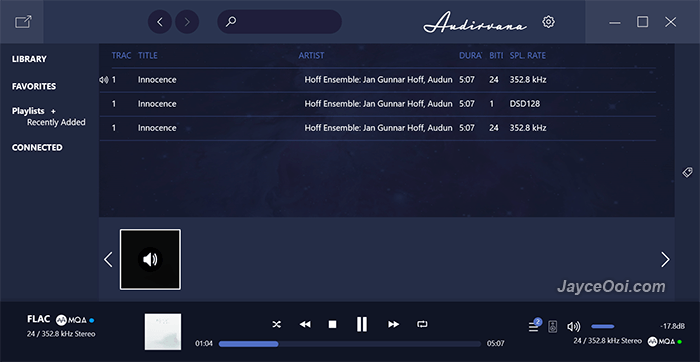Image resolution: width=700 pixels, height=362 pixels.
Task: Click the bit depth value 1
Action: 492,104
